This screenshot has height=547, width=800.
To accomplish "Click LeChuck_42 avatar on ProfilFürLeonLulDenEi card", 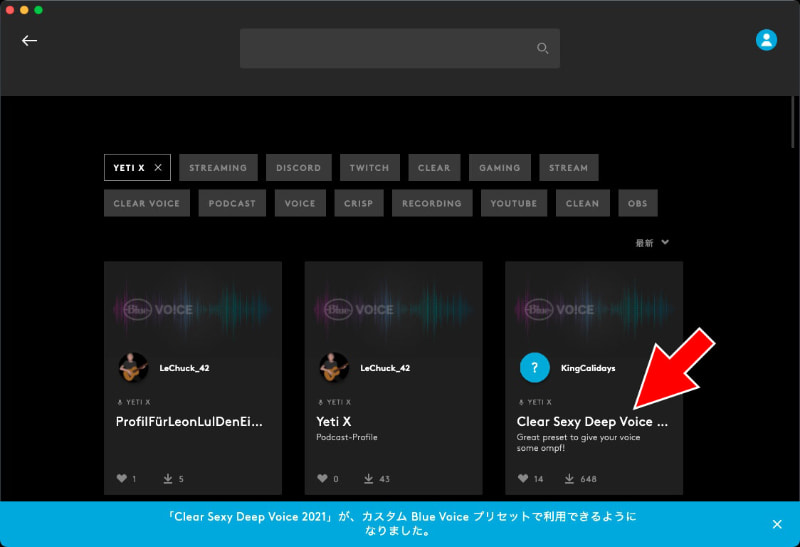I will tap(133, 367).
